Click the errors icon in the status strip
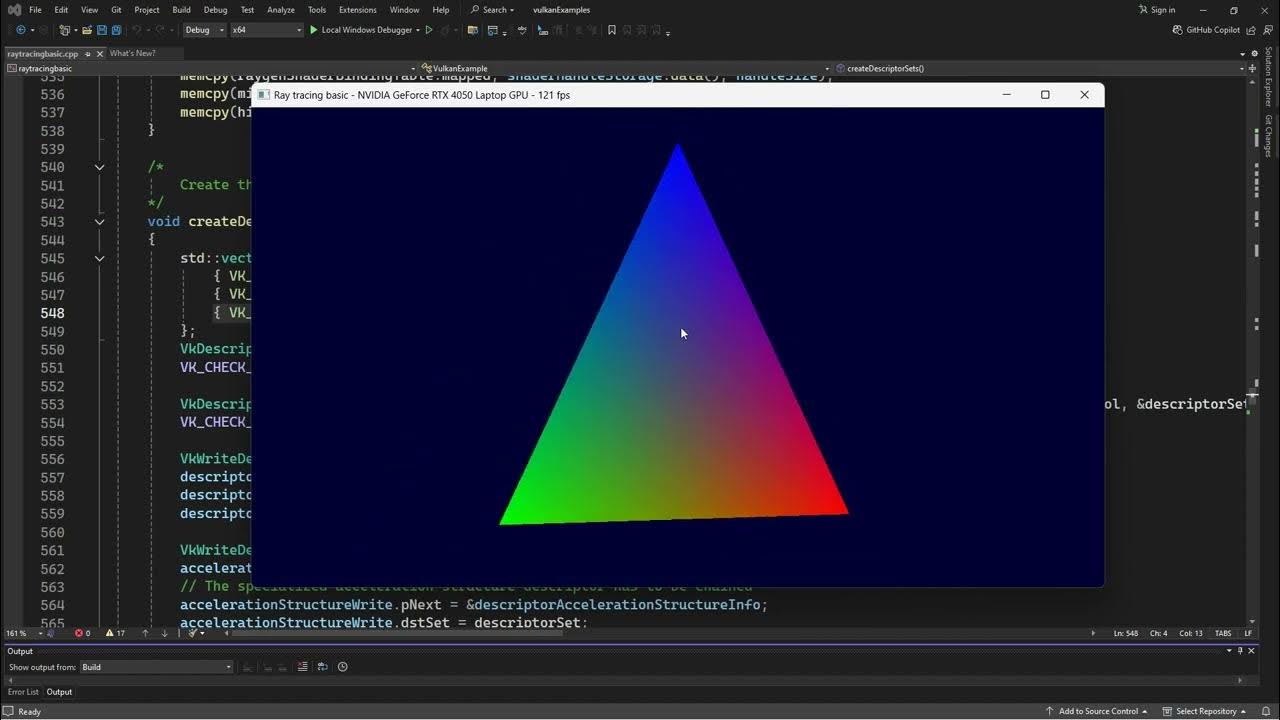The width and height of the screenshot is (1280, 720). click(x=79, y=633)
